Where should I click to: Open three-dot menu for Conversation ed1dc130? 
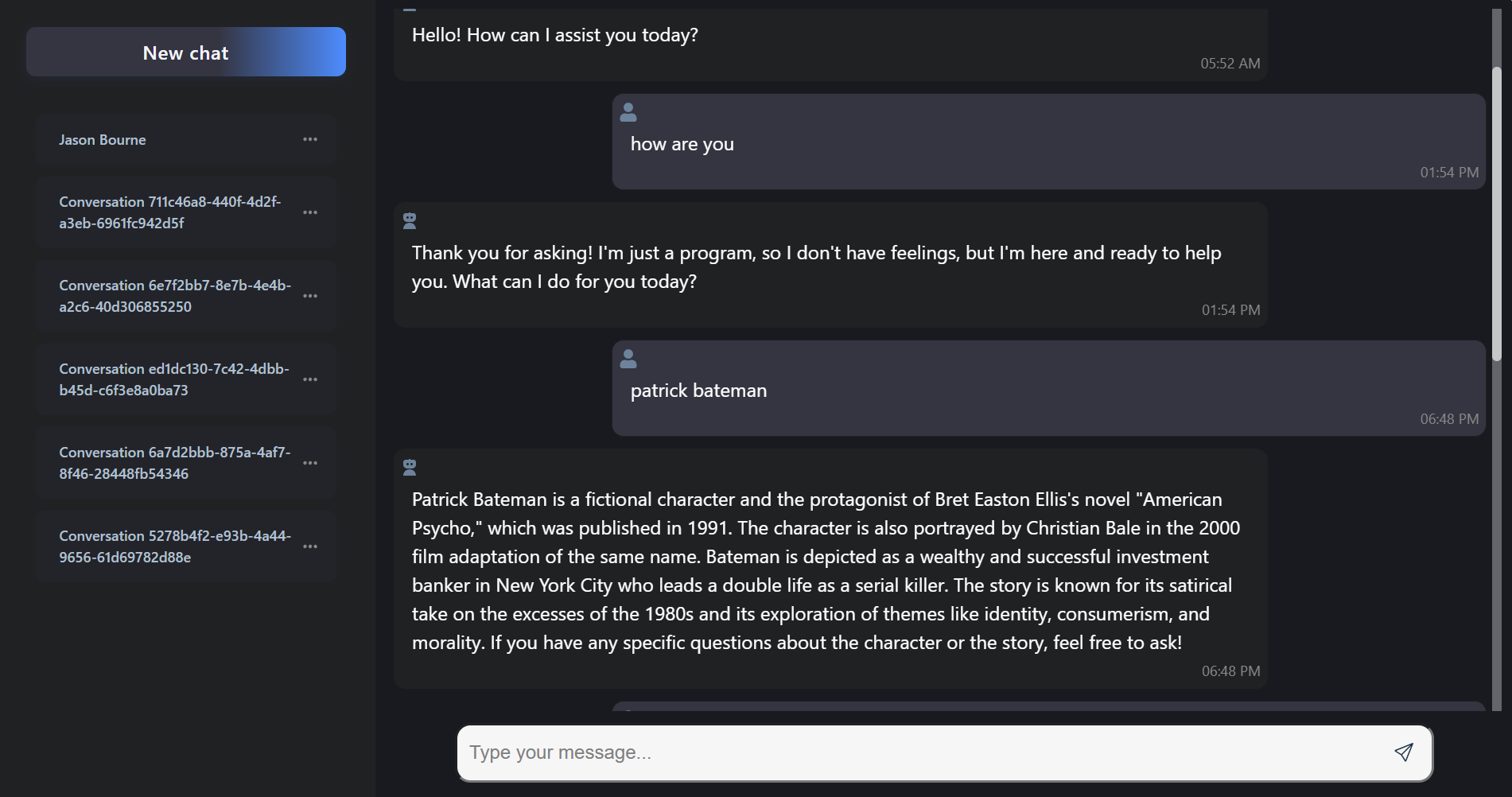pos(310,379)
